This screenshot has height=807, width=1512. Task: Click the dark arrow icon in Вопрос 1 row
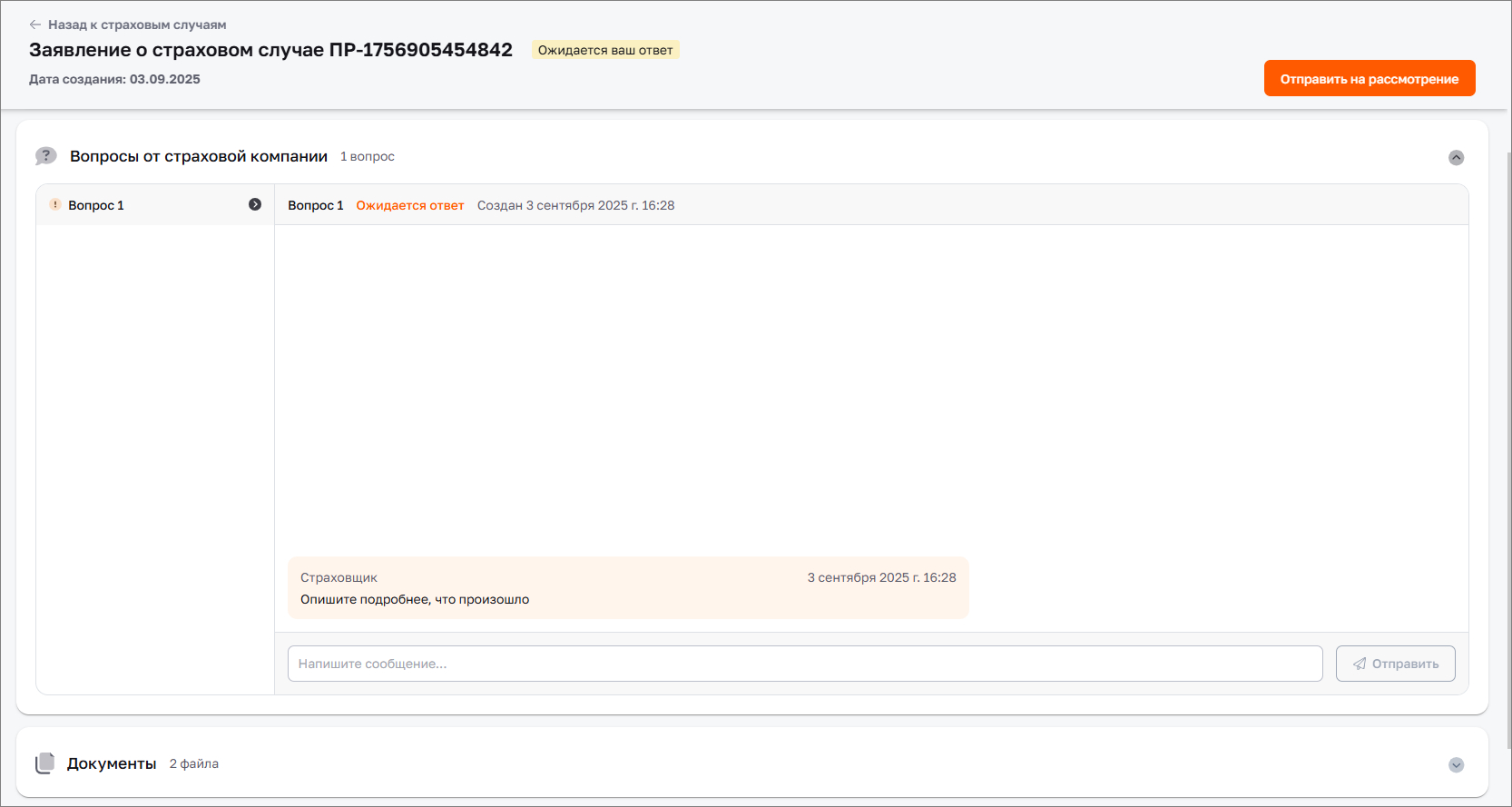click(x=255, y=204)
